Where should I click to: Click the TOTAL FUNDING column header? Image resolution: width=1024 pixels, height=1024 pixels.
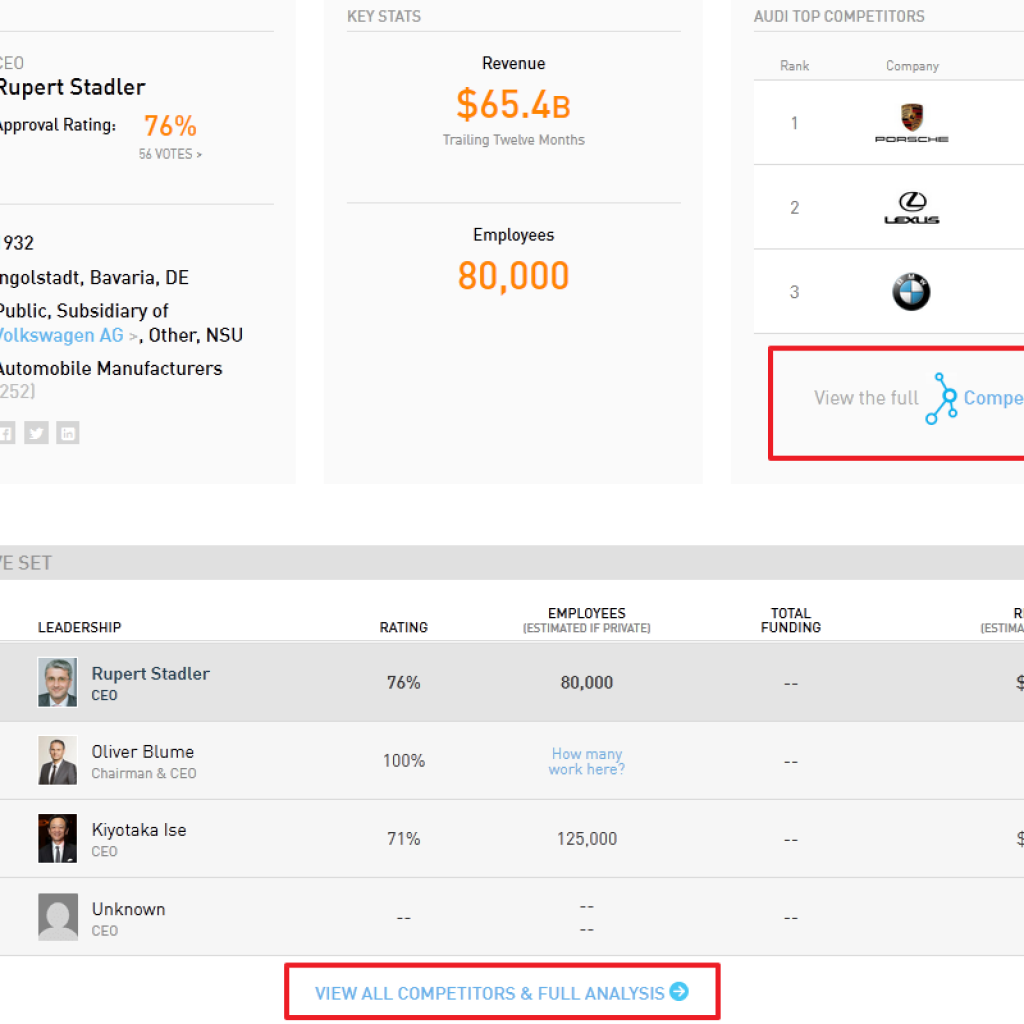(x=791, y=620)
